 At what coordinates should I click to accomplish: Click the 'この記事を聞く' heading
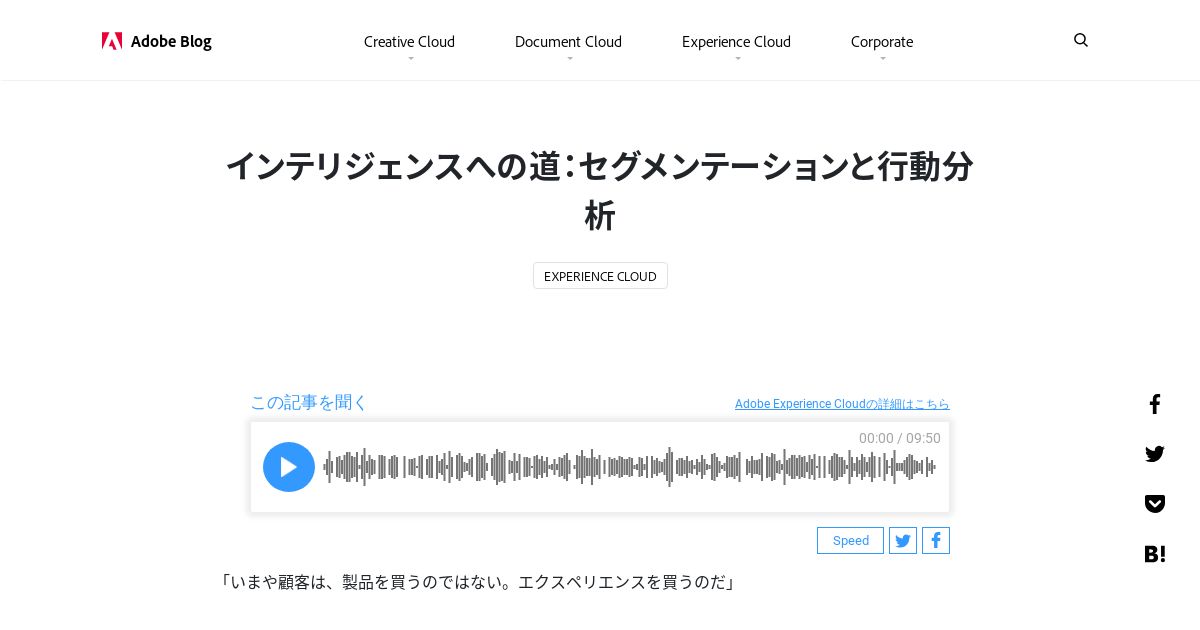click(x=309, y=402)
